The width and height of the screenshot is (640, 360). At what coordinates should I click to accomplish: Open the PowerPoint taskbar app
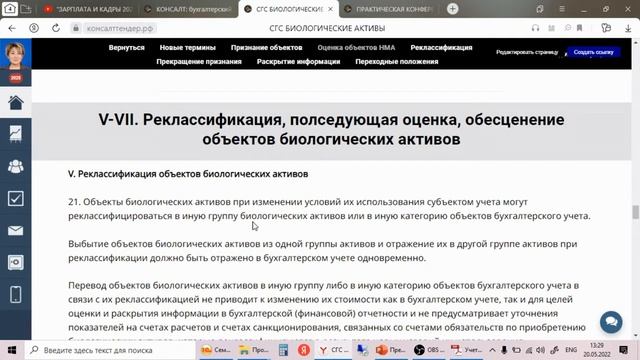[390, 350]
